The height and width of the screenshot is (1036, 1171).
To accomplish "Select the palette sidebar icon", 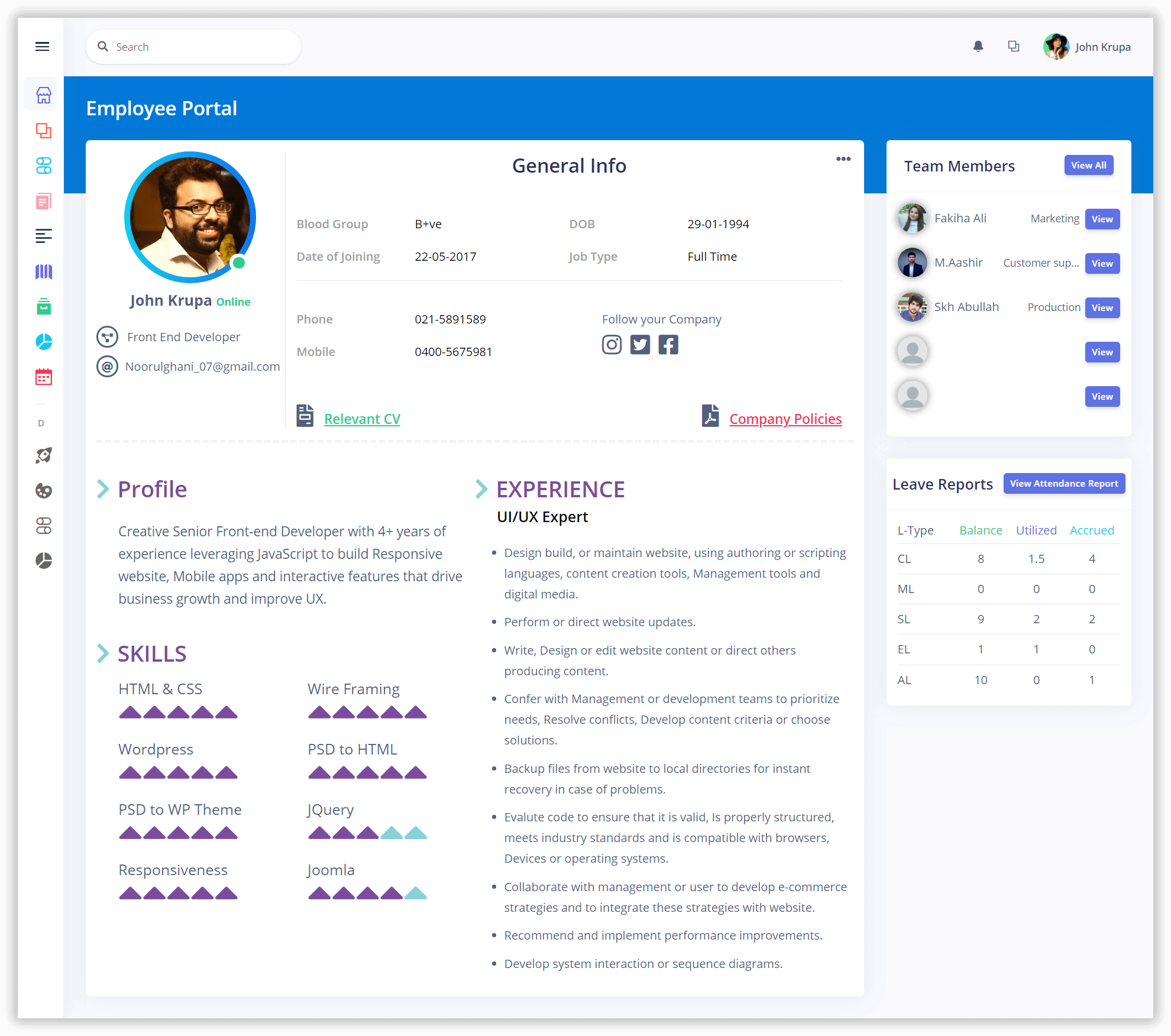I will 44,491.
